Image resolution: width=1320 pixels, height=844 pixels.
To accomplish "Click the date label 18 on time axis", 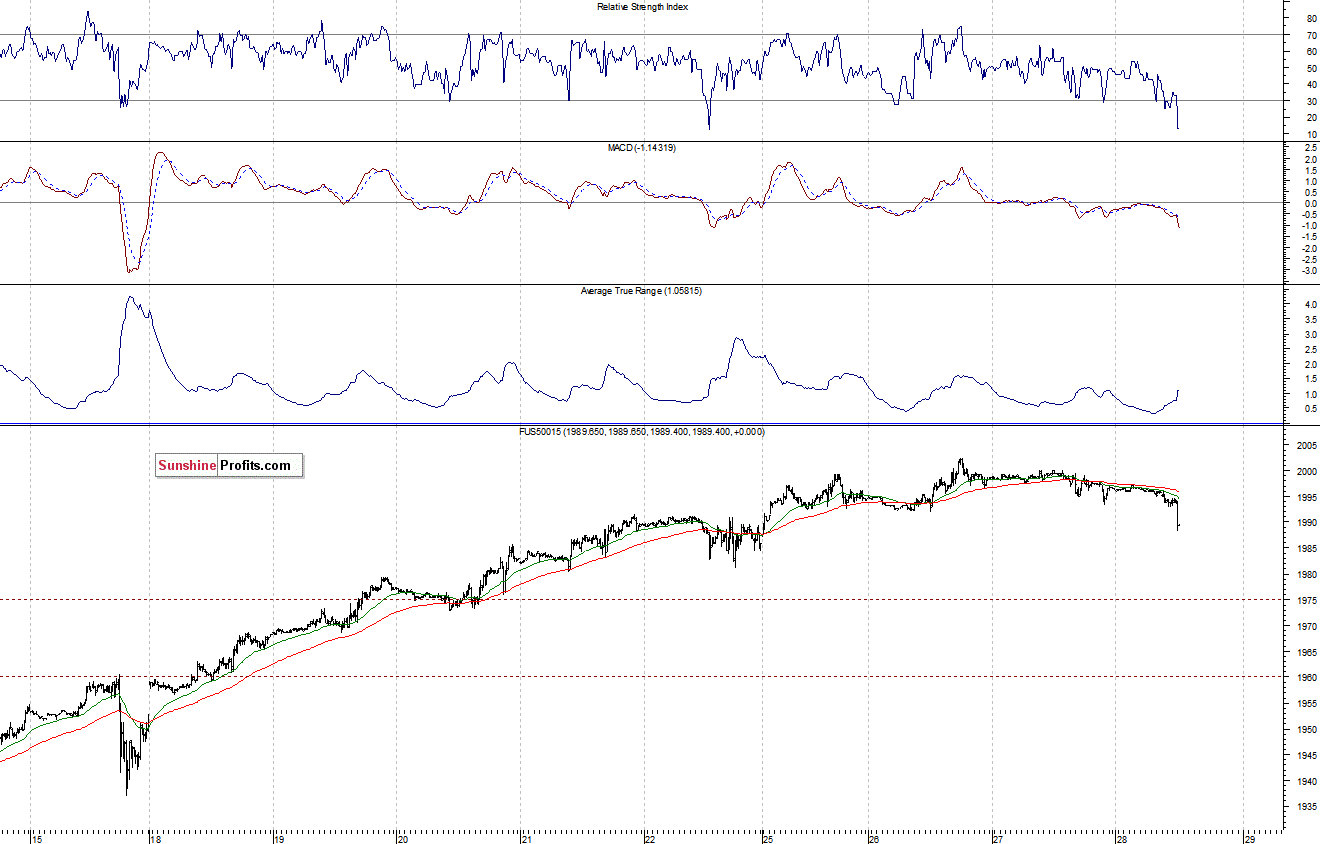I will point(155,839).
